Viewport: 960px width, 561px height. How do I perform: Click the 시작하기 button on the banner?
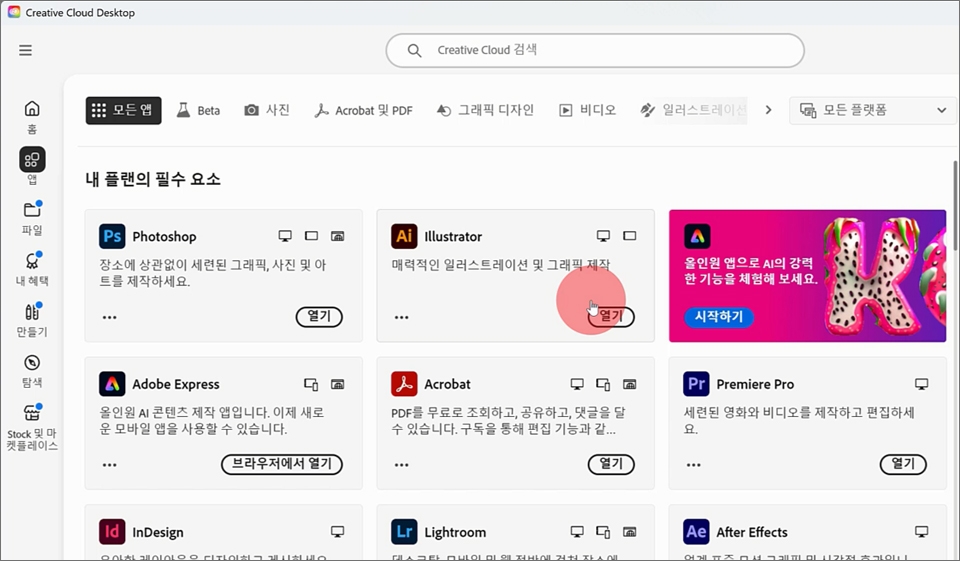coord(719,317)
